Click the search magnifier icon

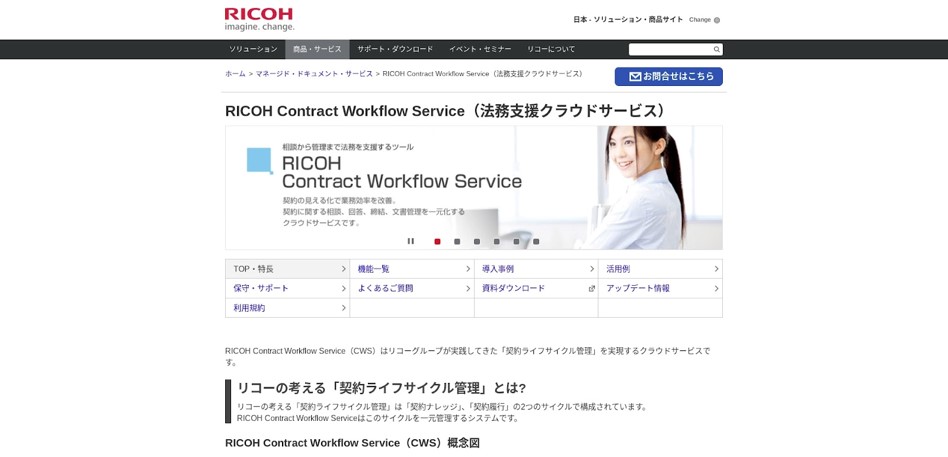(716, 50)
